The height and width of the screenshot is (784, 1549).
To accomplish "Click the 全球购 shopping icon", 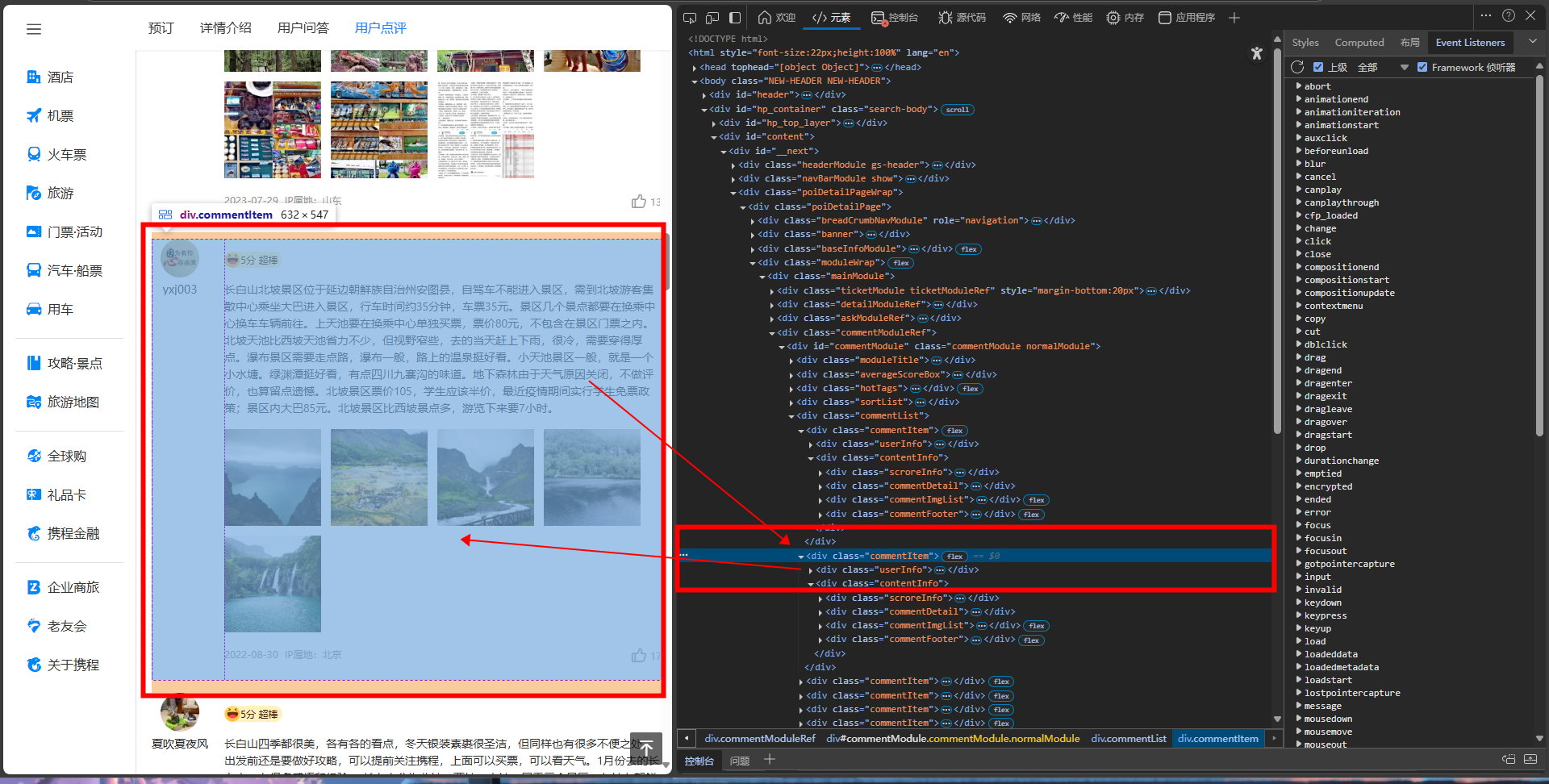I will point(34,457).
